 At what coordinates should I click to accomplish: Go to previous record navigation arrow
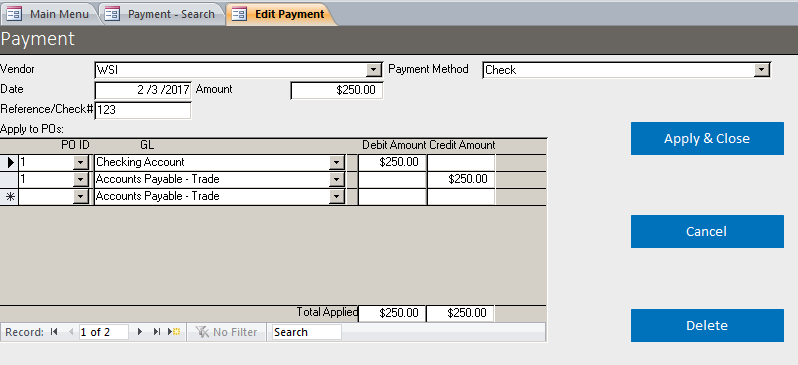pyautogui.click(x=71, y=332)
